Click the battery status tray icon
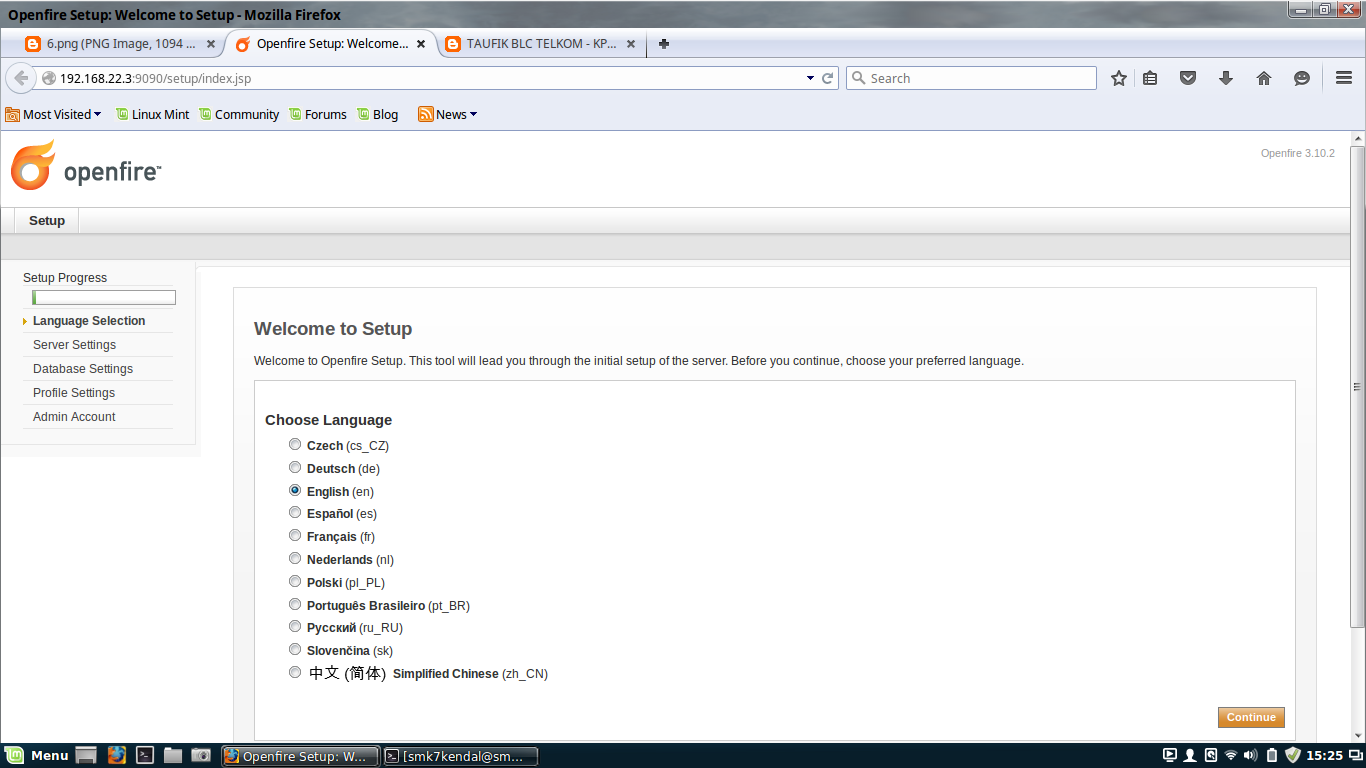 coord(1272,755)
